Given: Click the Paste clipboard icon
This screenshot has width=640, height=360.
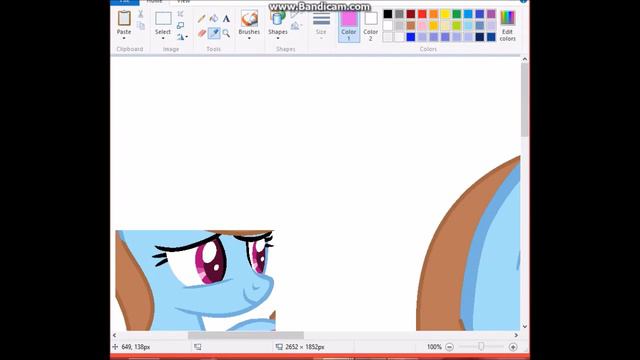Looking at the screenshot, I should pos(124,19).
